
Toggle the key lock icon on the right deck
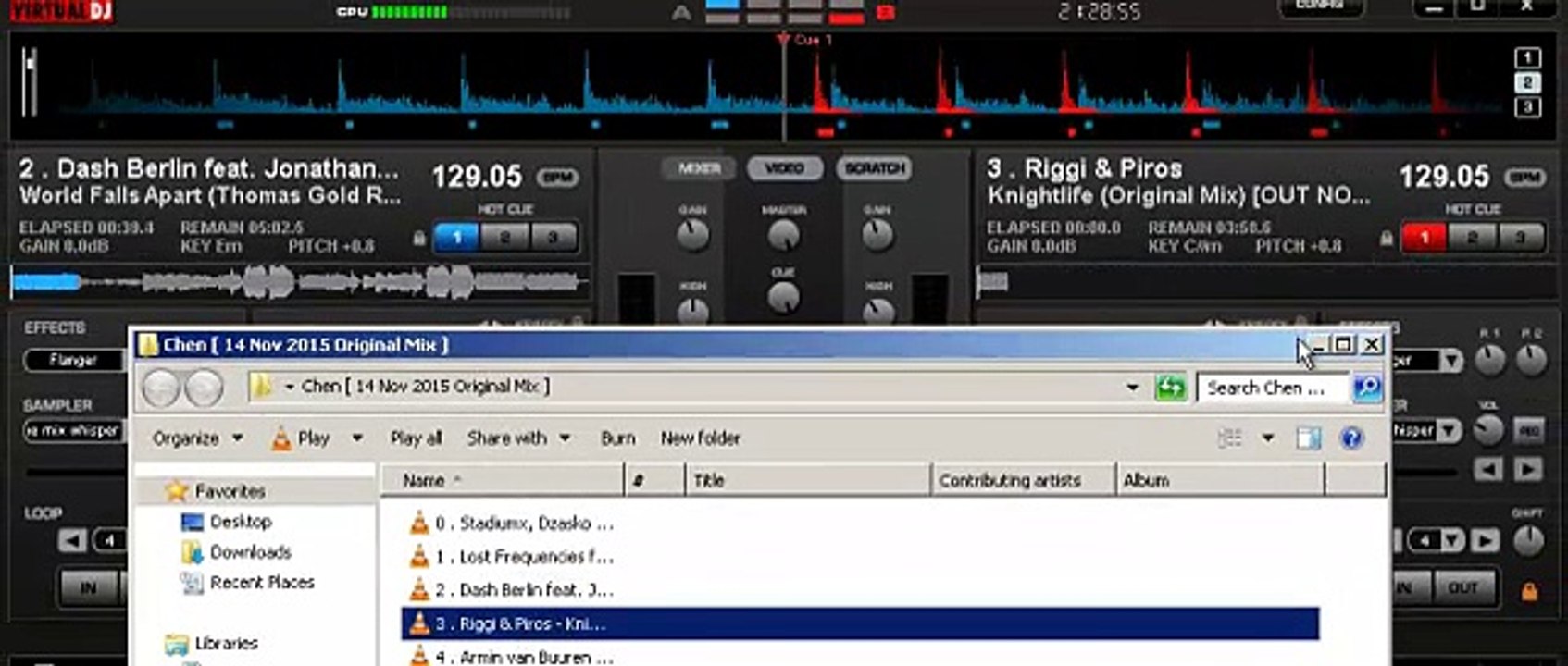tap(1387, 239)
